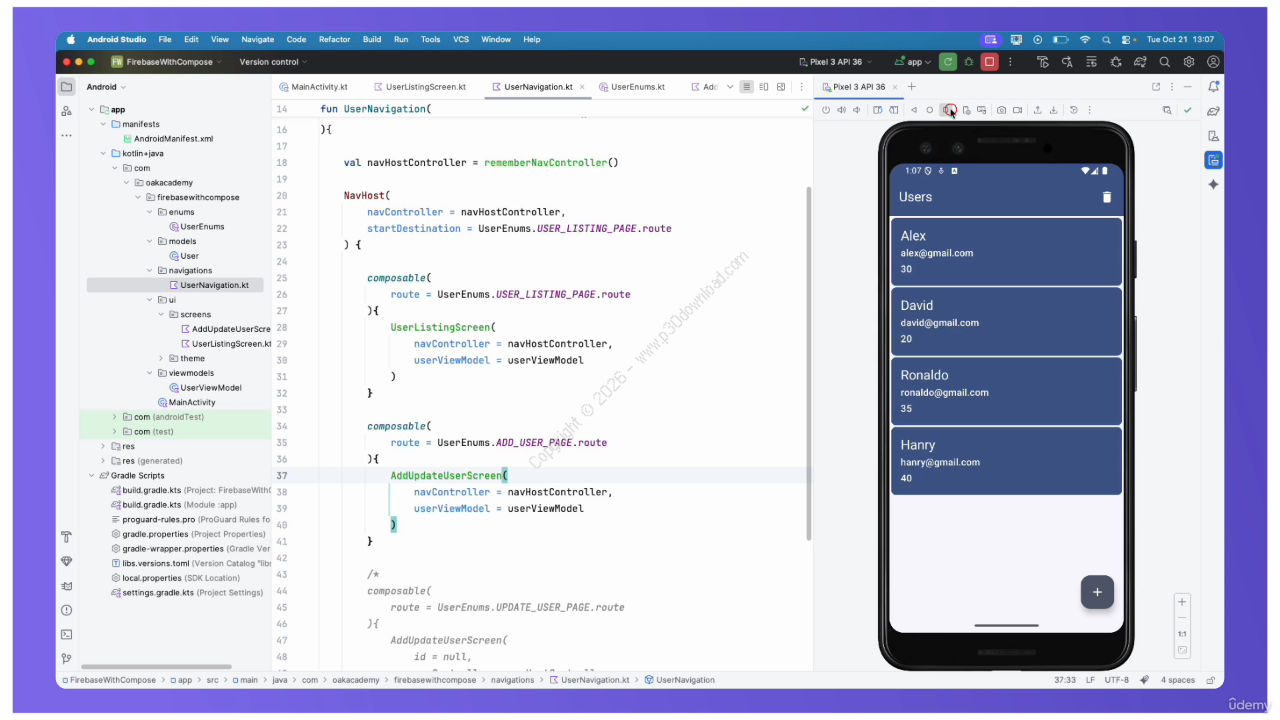Open IDE settings gear icon

pyautogui.click(x=1189, y=62)
